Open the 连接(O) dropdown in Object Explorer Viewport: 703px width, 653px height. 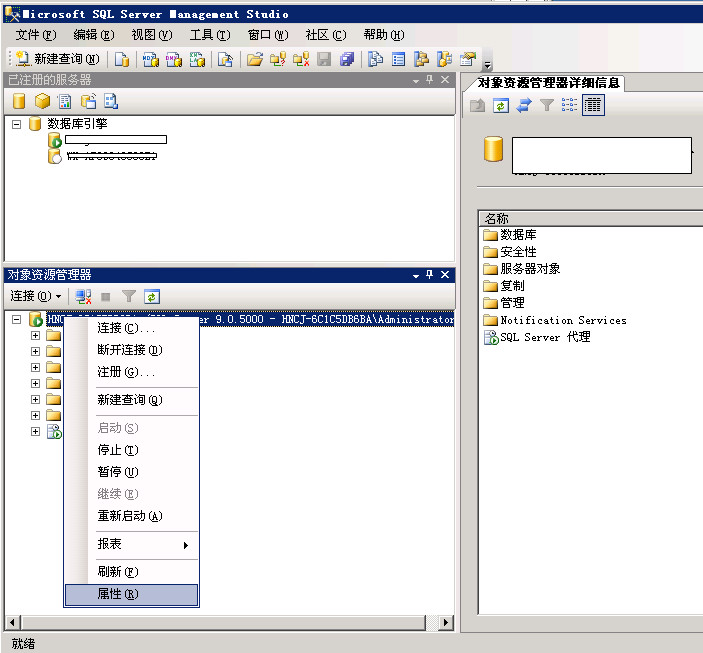(x=36, y=296)
